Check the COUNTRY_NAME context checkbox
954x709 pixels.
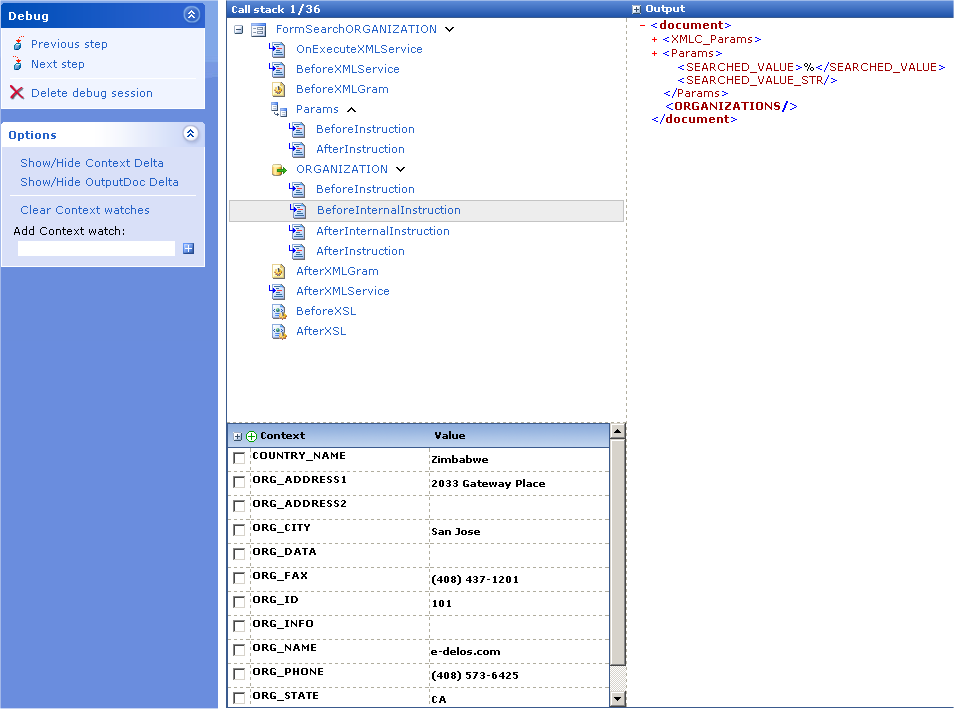click(239, 458)
